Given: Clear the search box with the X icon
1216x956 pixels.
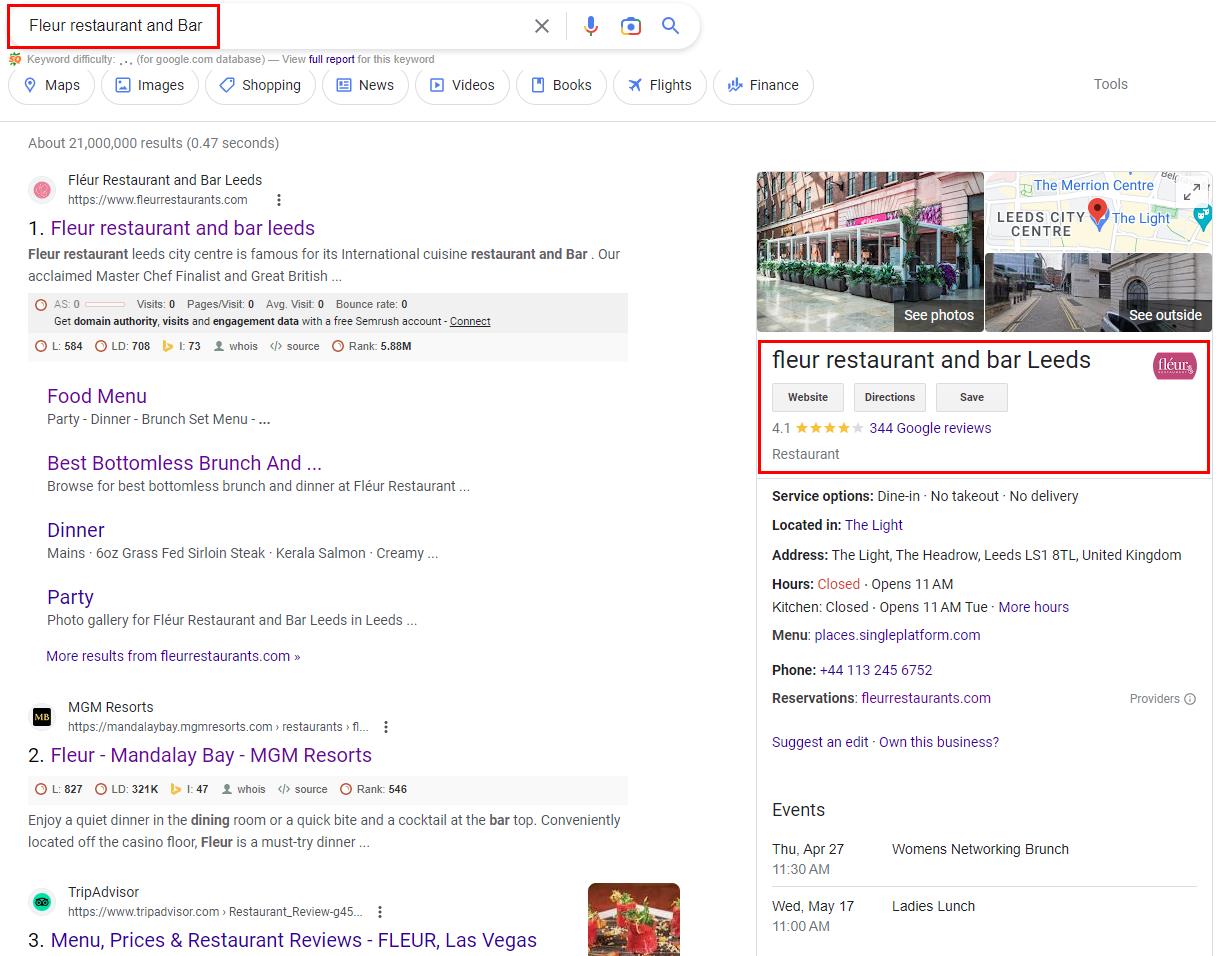Looking at the screenshot, I should point(542,26).
